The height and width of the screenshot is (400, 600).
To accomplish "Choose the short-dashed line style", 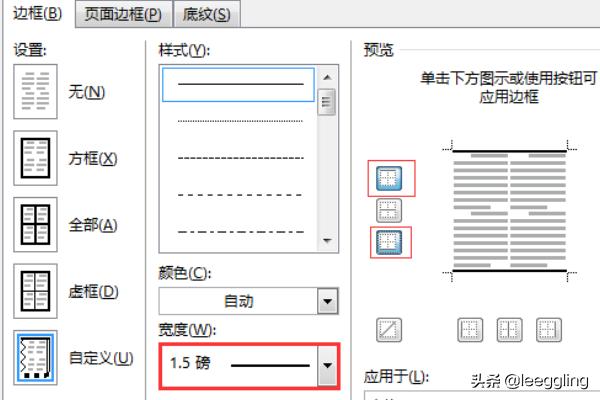I will tap(240, 158).
